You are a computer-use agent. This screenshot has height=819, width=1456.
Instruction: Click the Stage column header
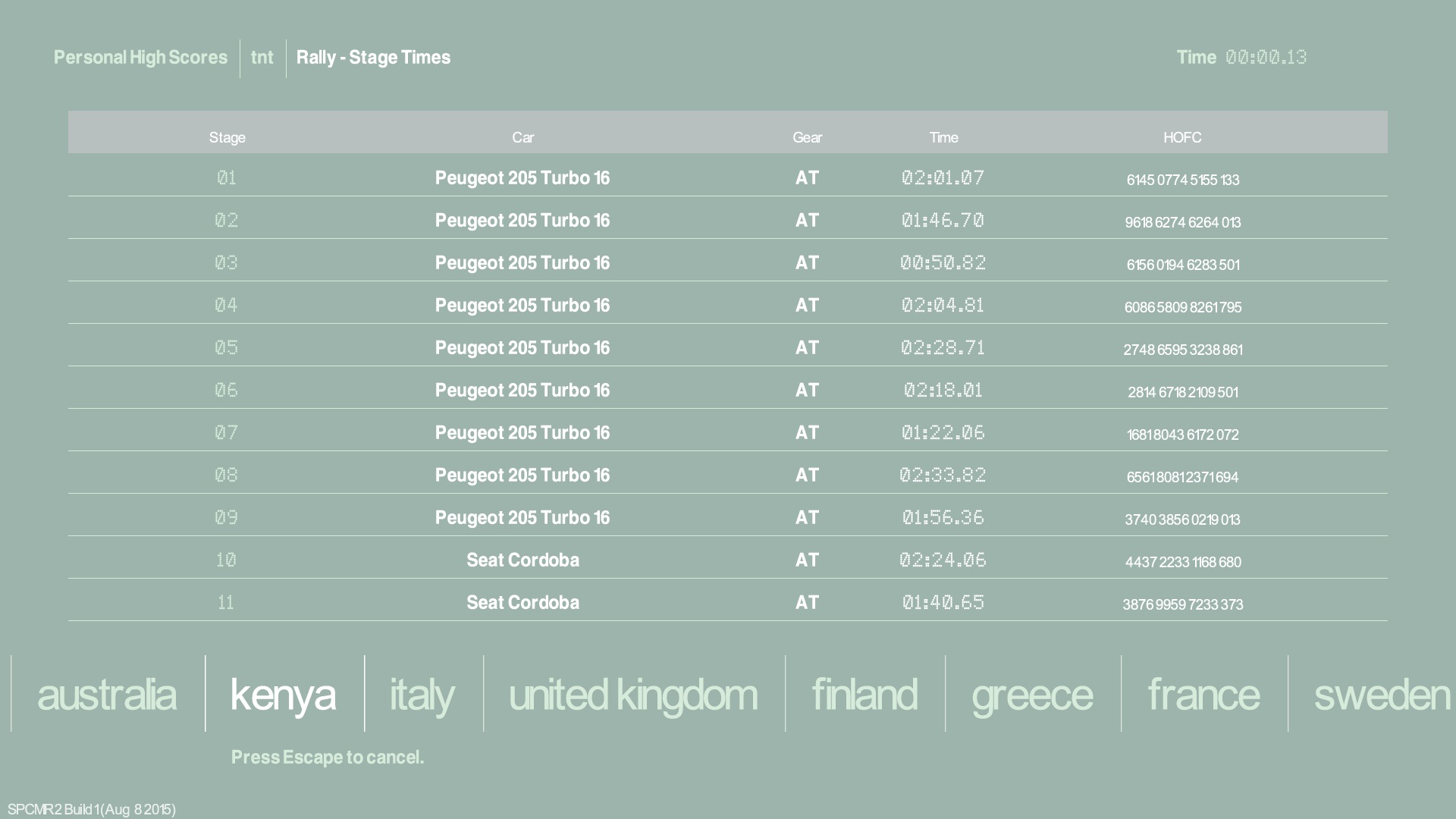[227, 137]
